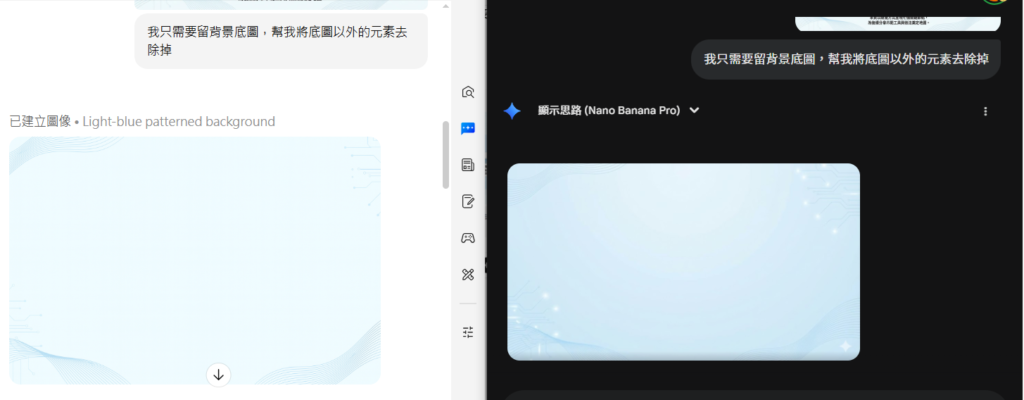Open the Gemini generated background image

coord(683,261)
